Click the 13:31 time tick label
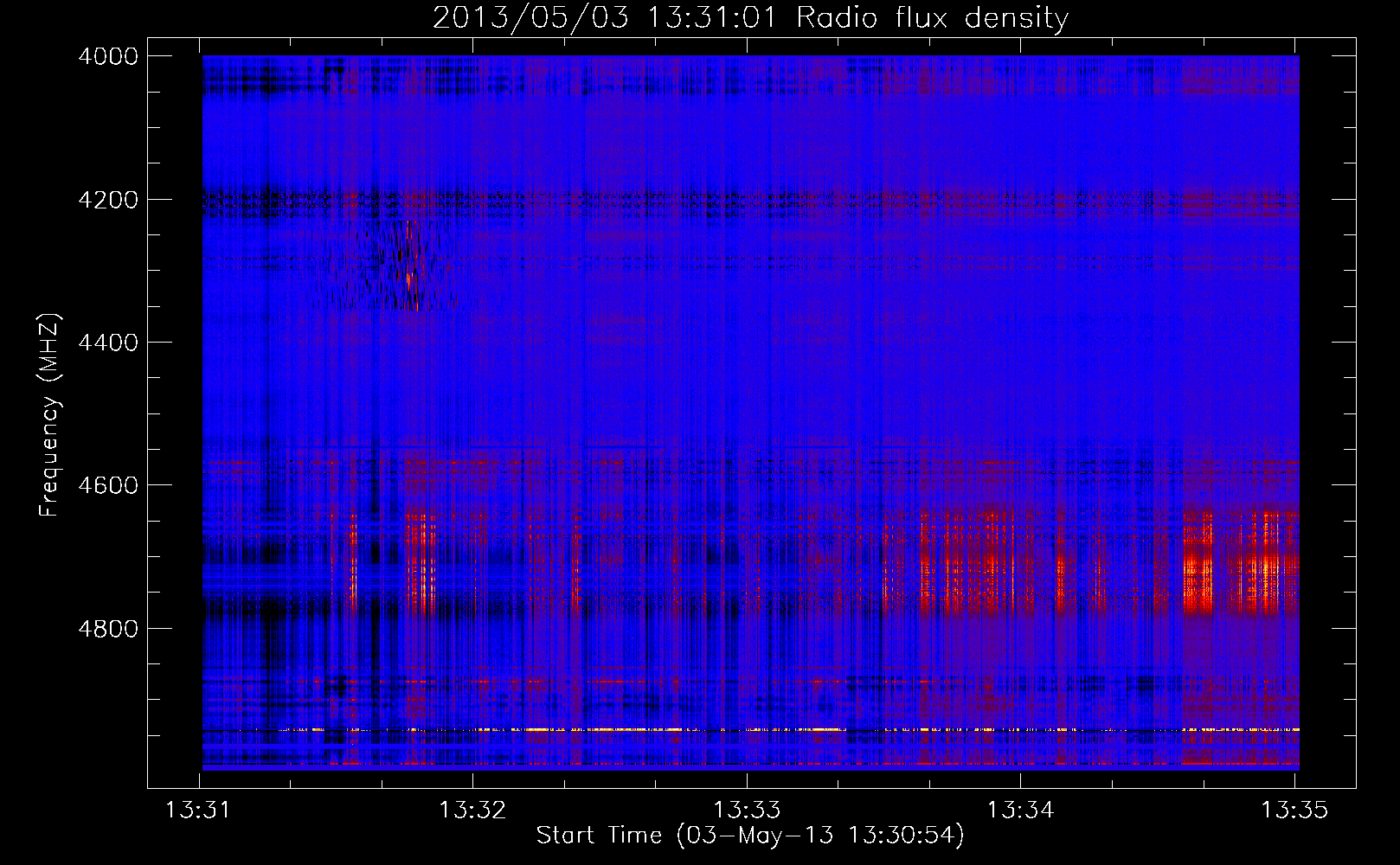1400x865 pixels. pyautogui.click(x=199, y=811)
